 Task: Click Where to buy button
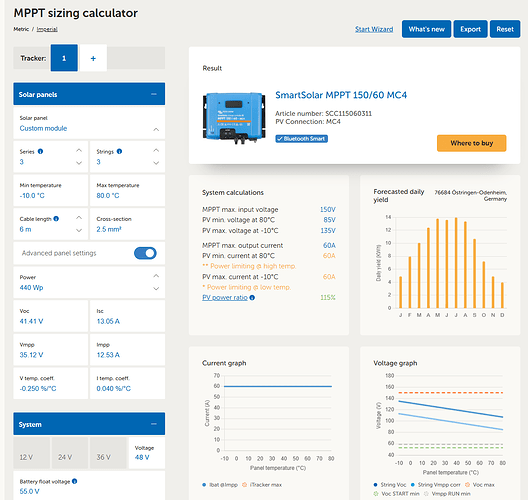[471, 143]
